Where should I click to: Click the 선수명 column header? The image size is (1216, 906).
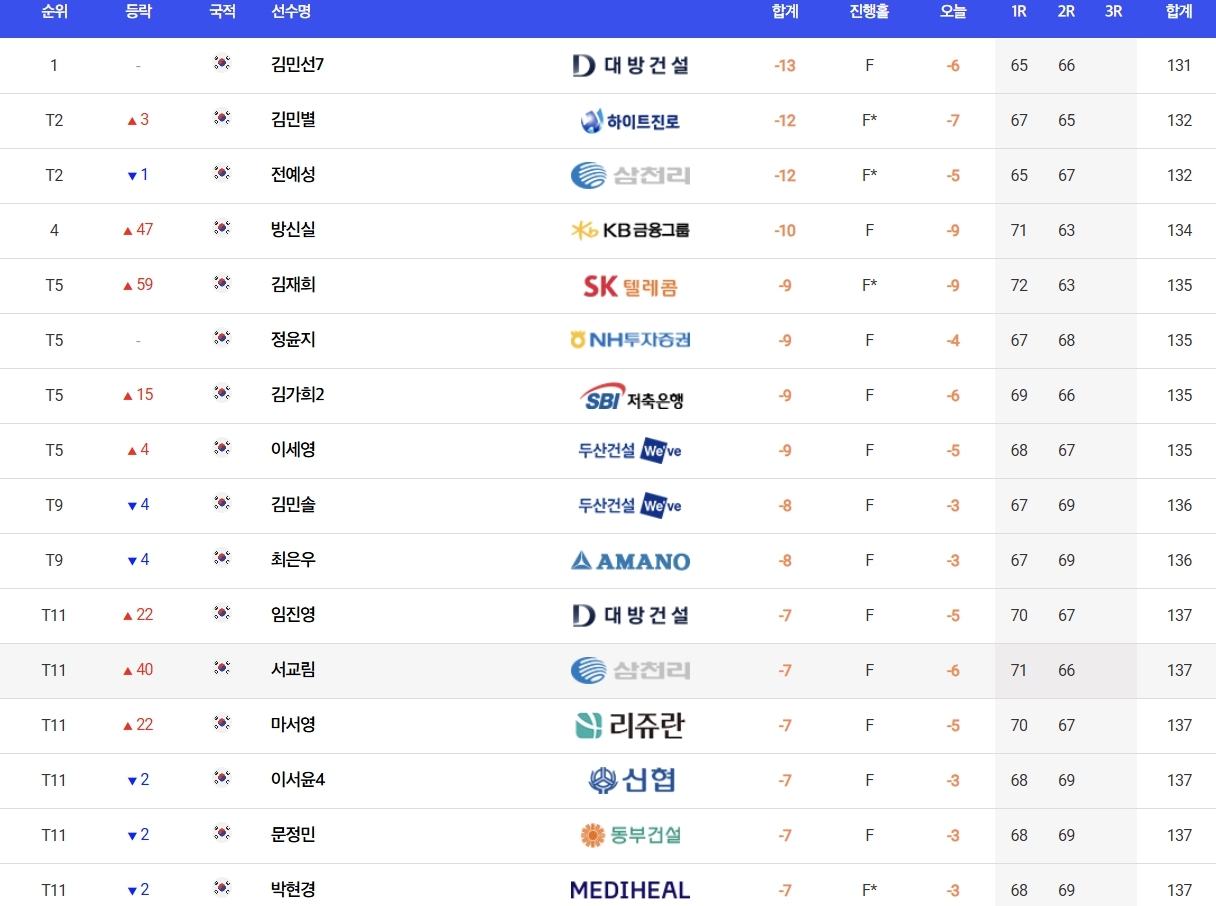pos(291,12)
